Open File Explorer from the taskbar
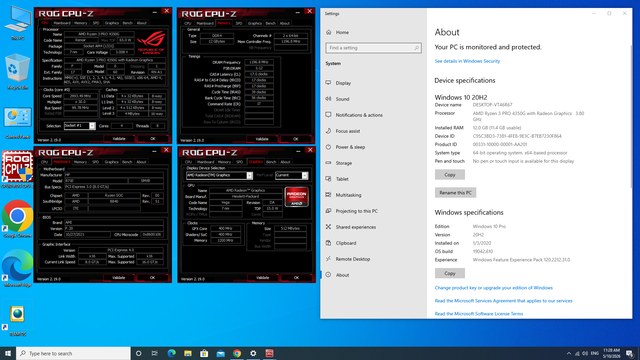The width and height of the screenshot is (640, 360). click(188, 353)
